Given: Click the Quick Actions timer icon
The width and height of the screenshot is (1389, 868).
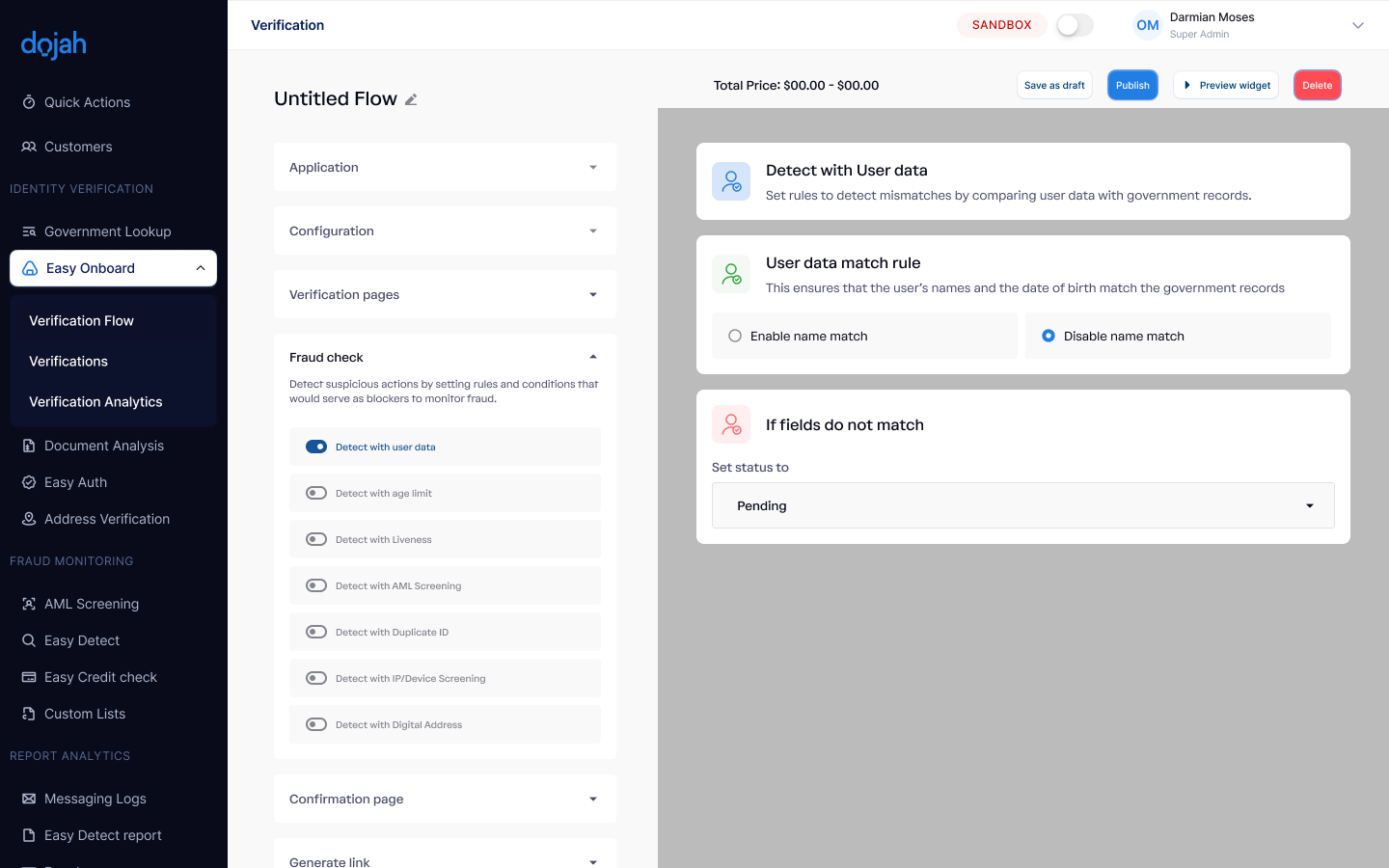Looking at the screenshot, I should (x=29, y=102).
